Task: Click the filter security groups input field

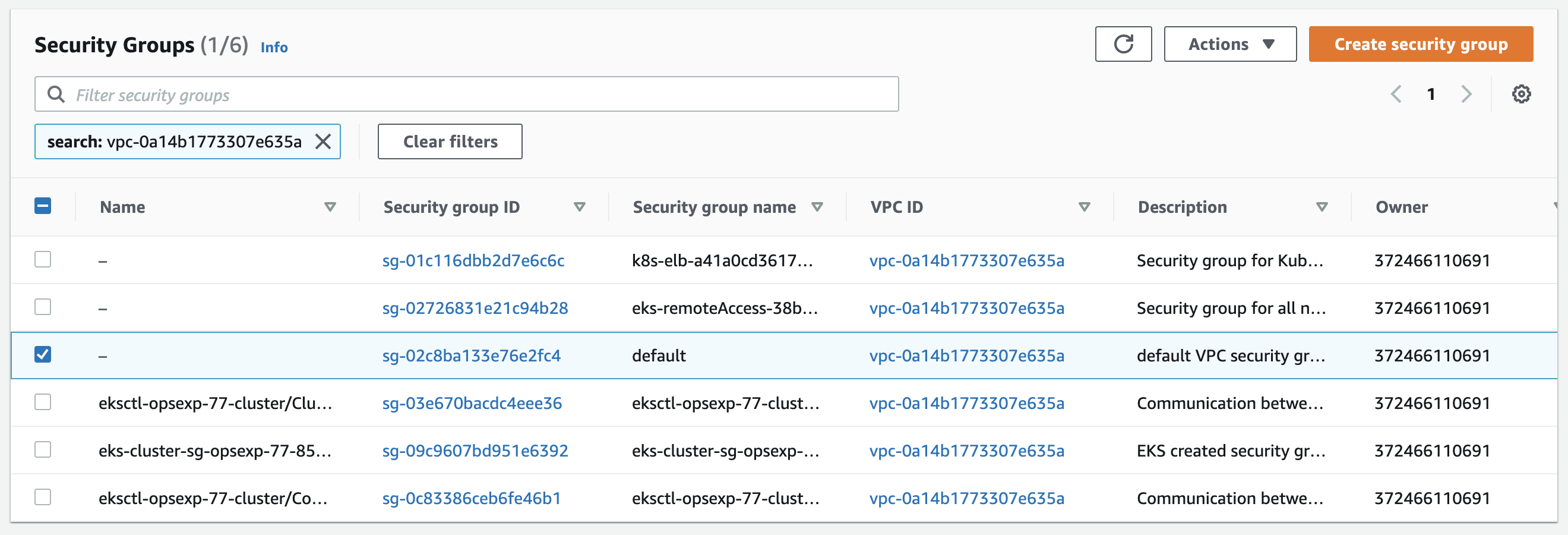Action: click(x=426, y=94)
